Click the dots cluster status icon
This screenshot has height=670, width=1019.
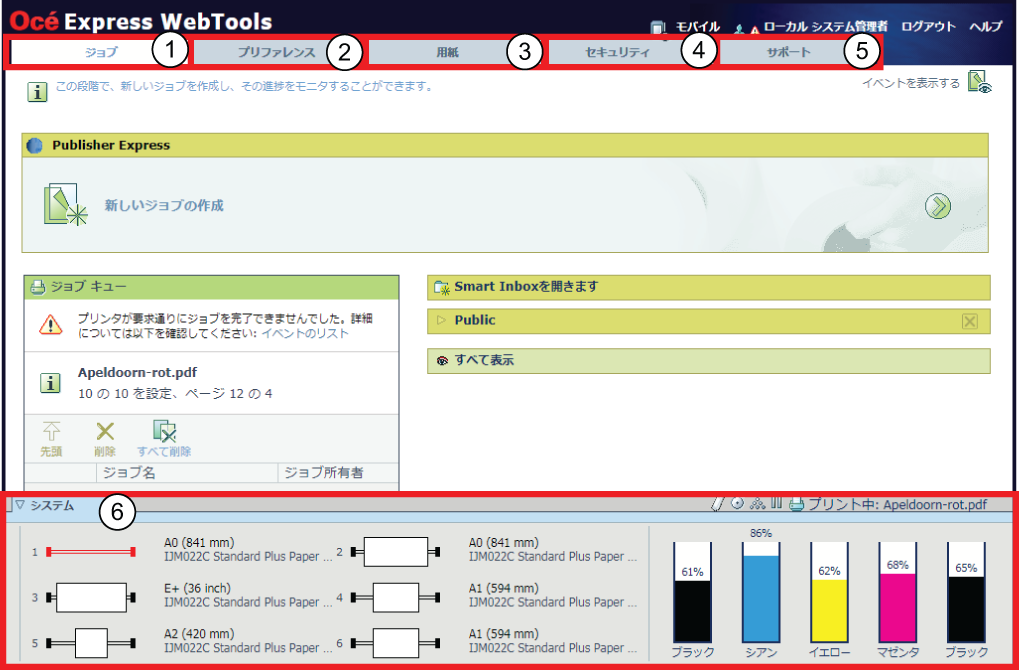point(757,504)
